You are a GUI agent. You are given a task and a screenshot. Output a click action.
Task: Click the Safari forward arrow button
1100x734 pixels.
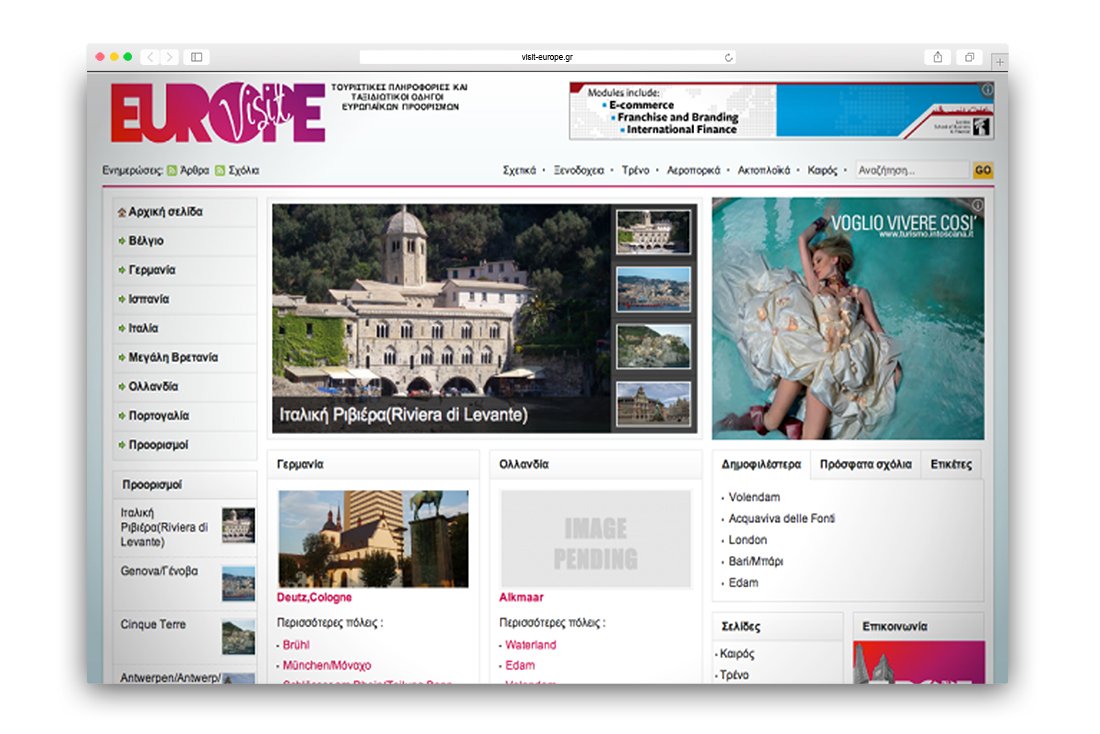pyautogui.click(x=170, y=57)
